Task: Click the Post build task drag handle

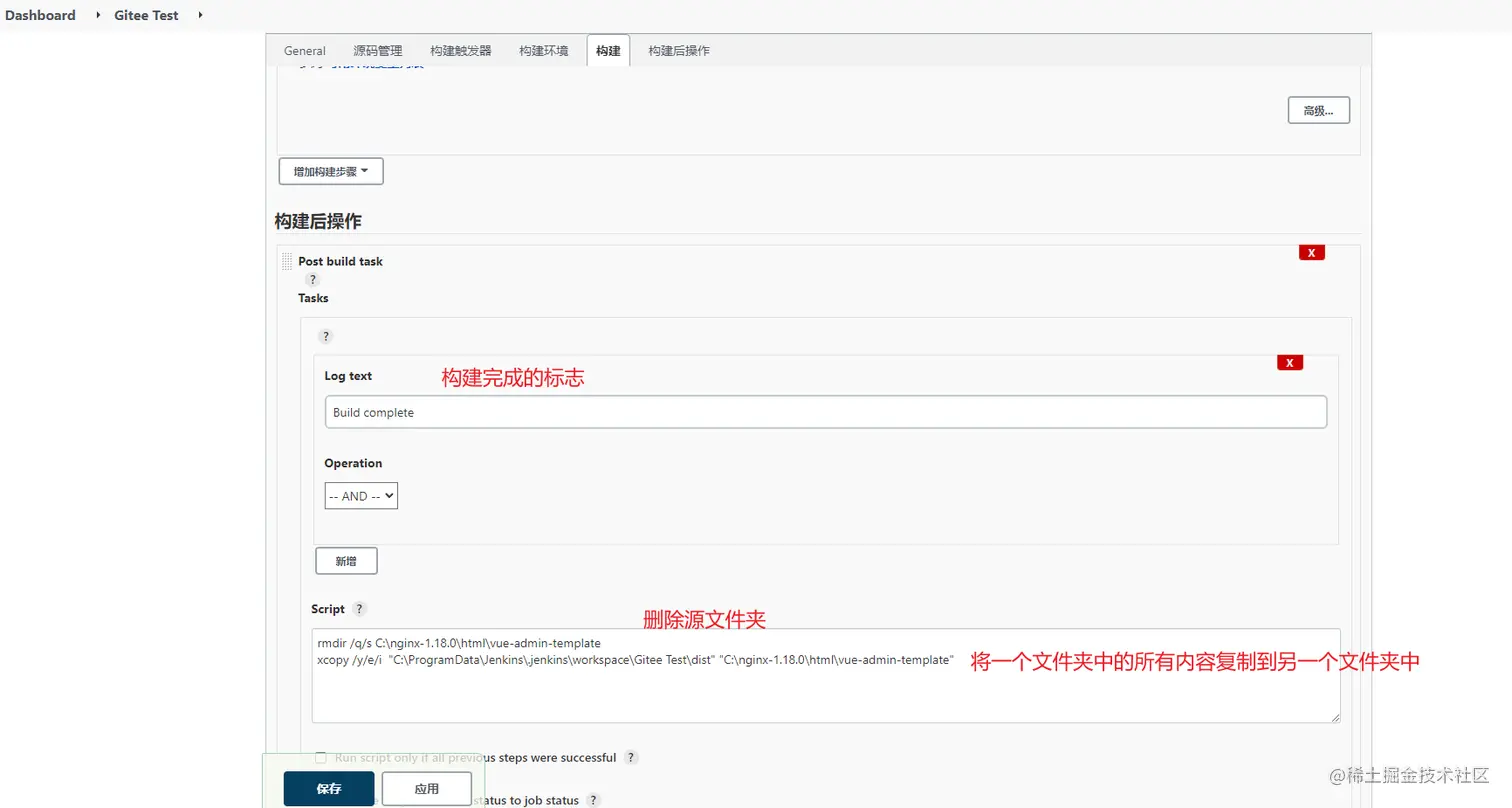Action: [287, 262]
